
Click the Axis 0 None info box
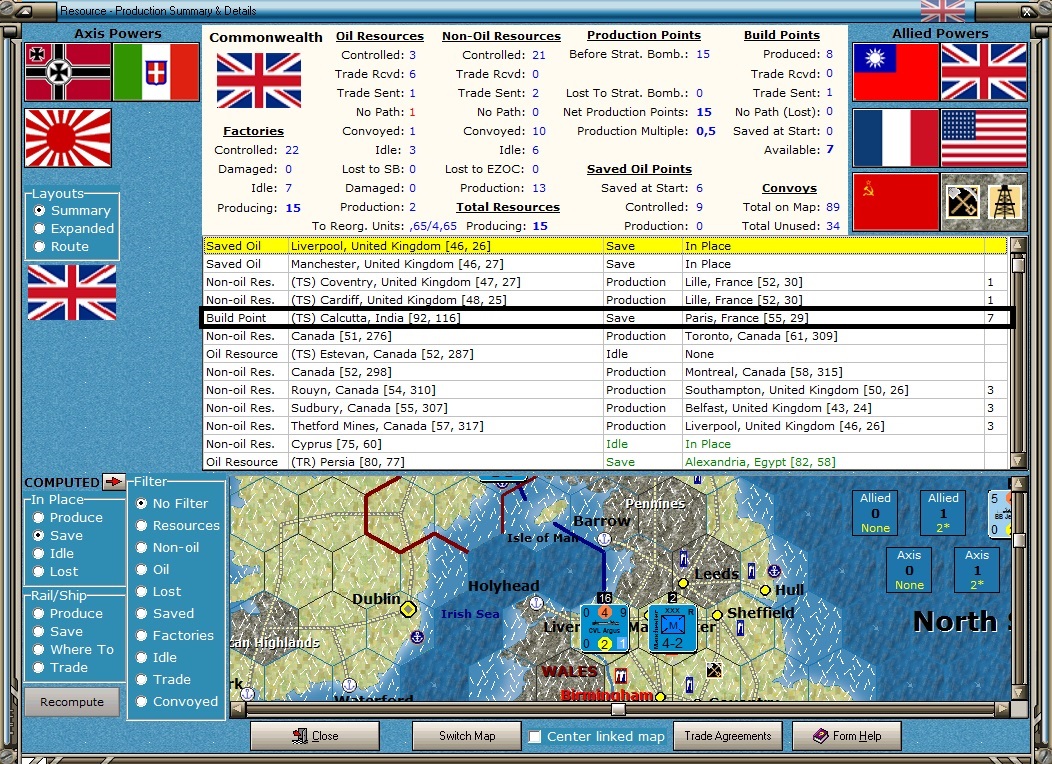[x=909, y=569]
